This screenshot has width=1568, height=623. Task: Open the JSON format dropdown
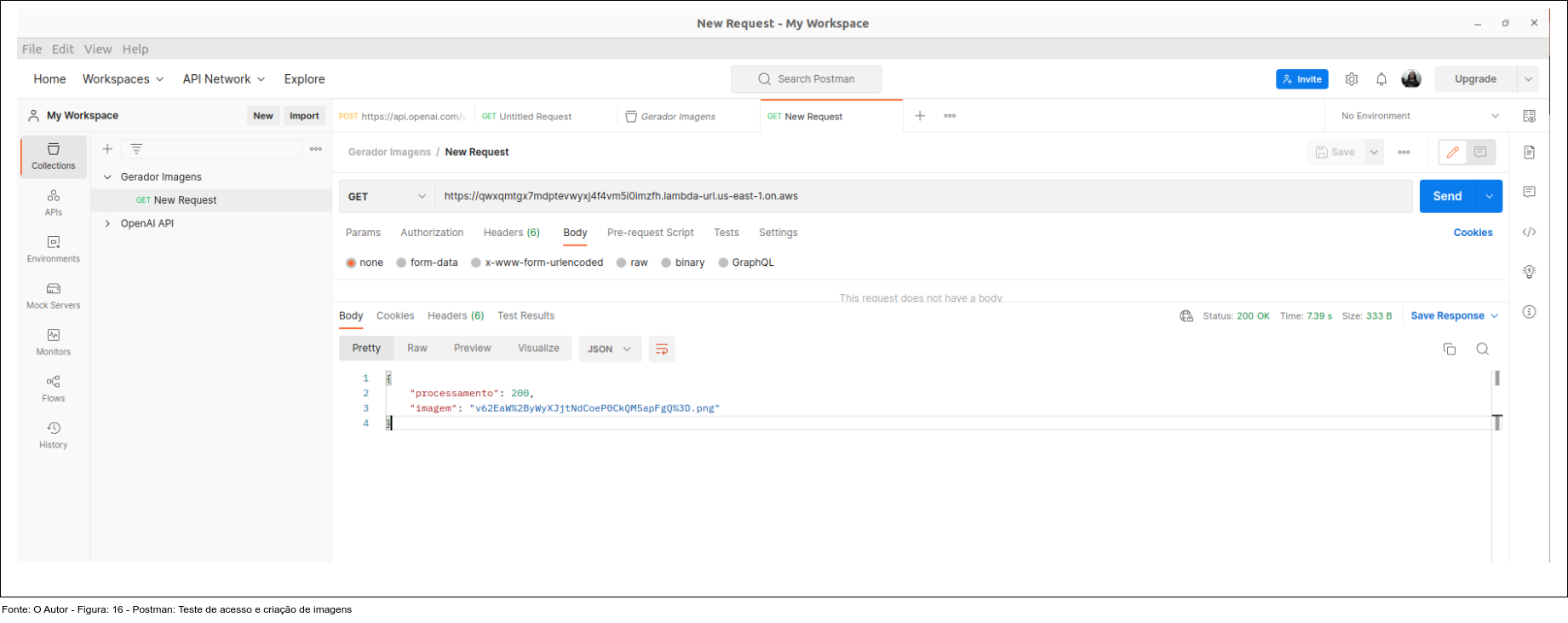610,349
